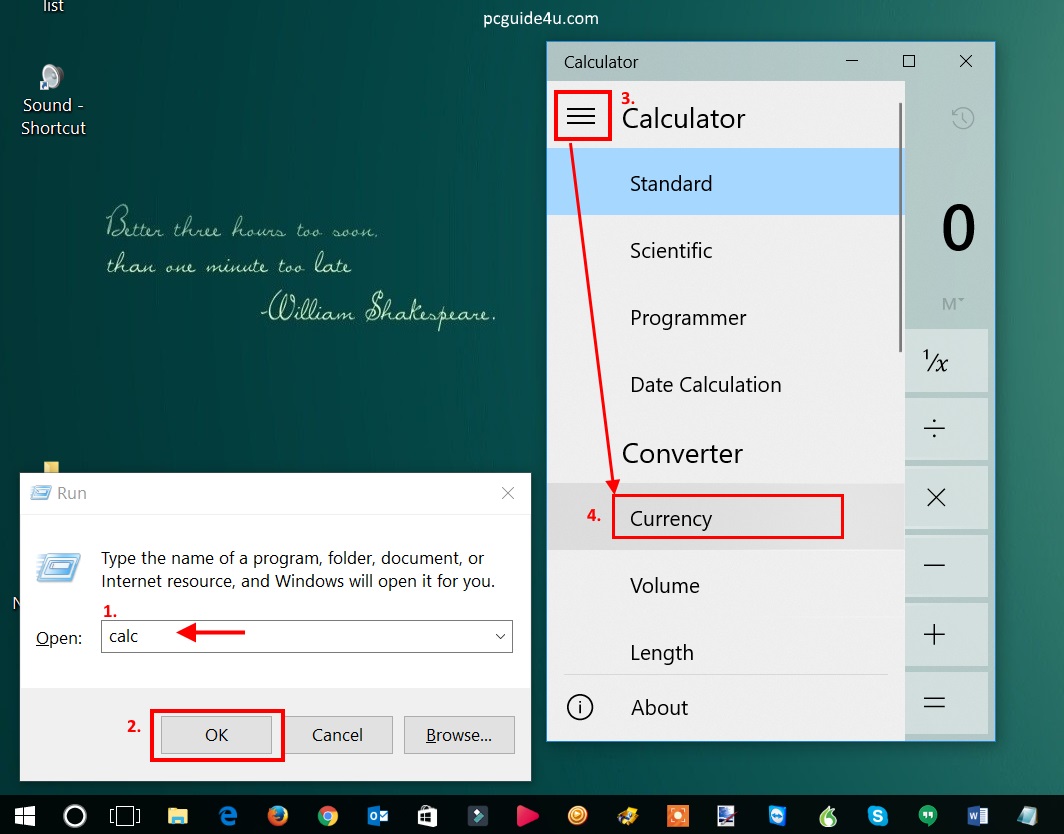Click OK in the Run dialog
Viewport: 1064px width, 834px height.
pos(217,735)
